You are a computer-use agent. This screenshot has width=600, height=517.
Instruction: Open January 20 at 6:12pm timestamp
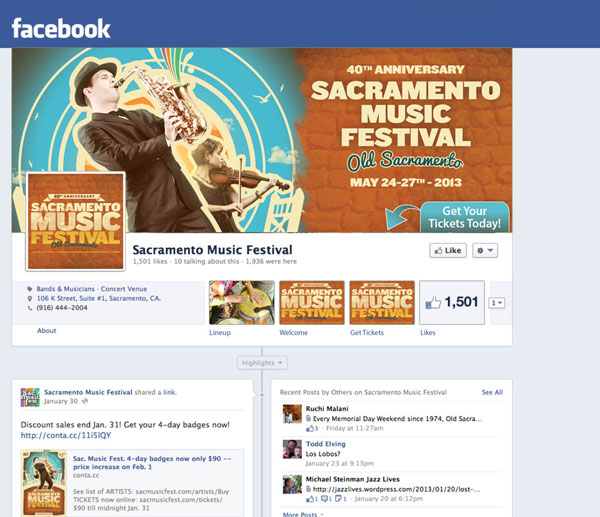coord(389,499)
